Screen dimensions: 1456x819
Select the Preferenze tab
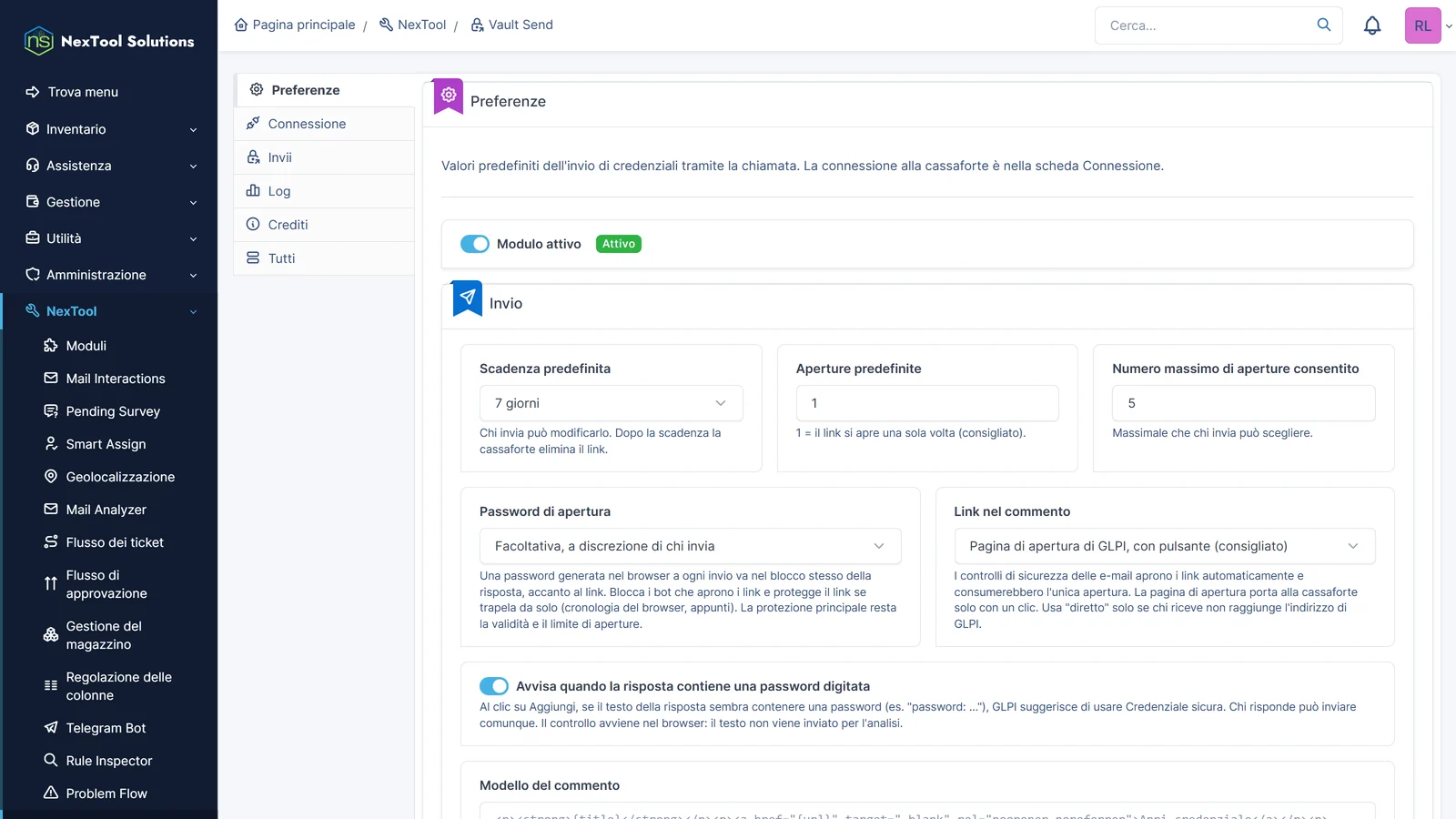click(325, 90)
